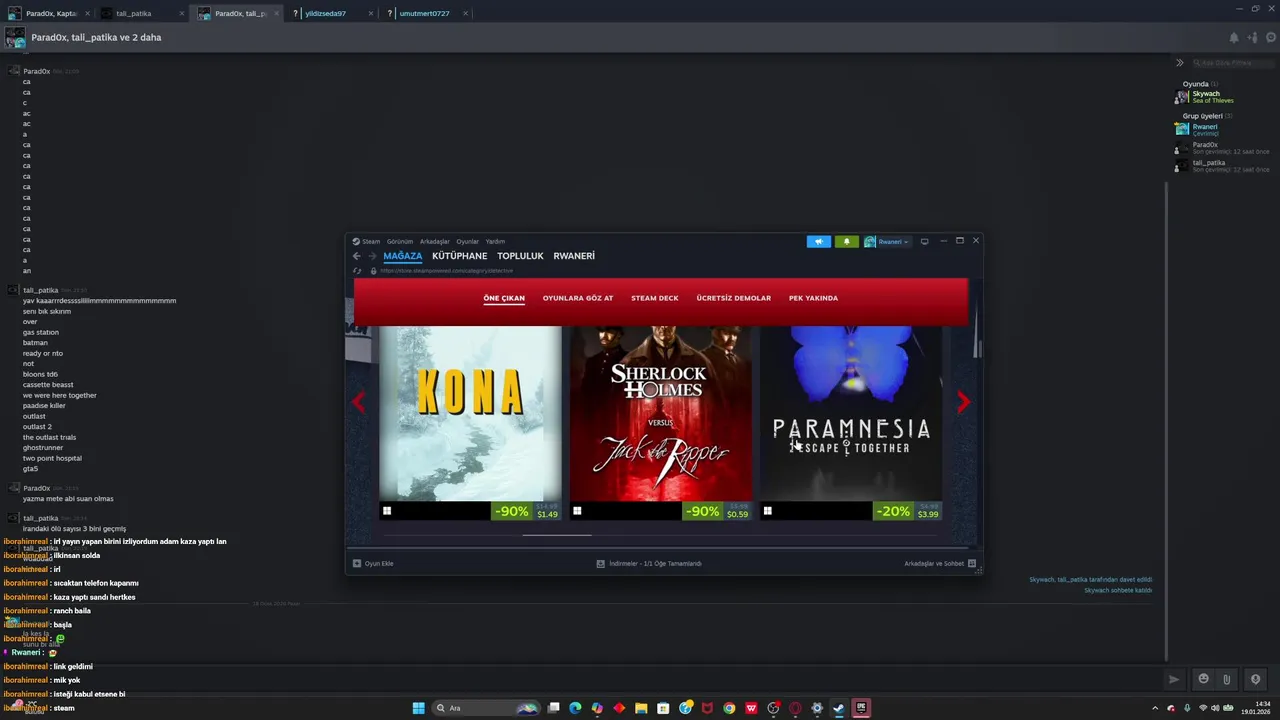The image size is (1280, 720).
Task: Open Steam from the Windows taskbar
Action: point(839,708)
